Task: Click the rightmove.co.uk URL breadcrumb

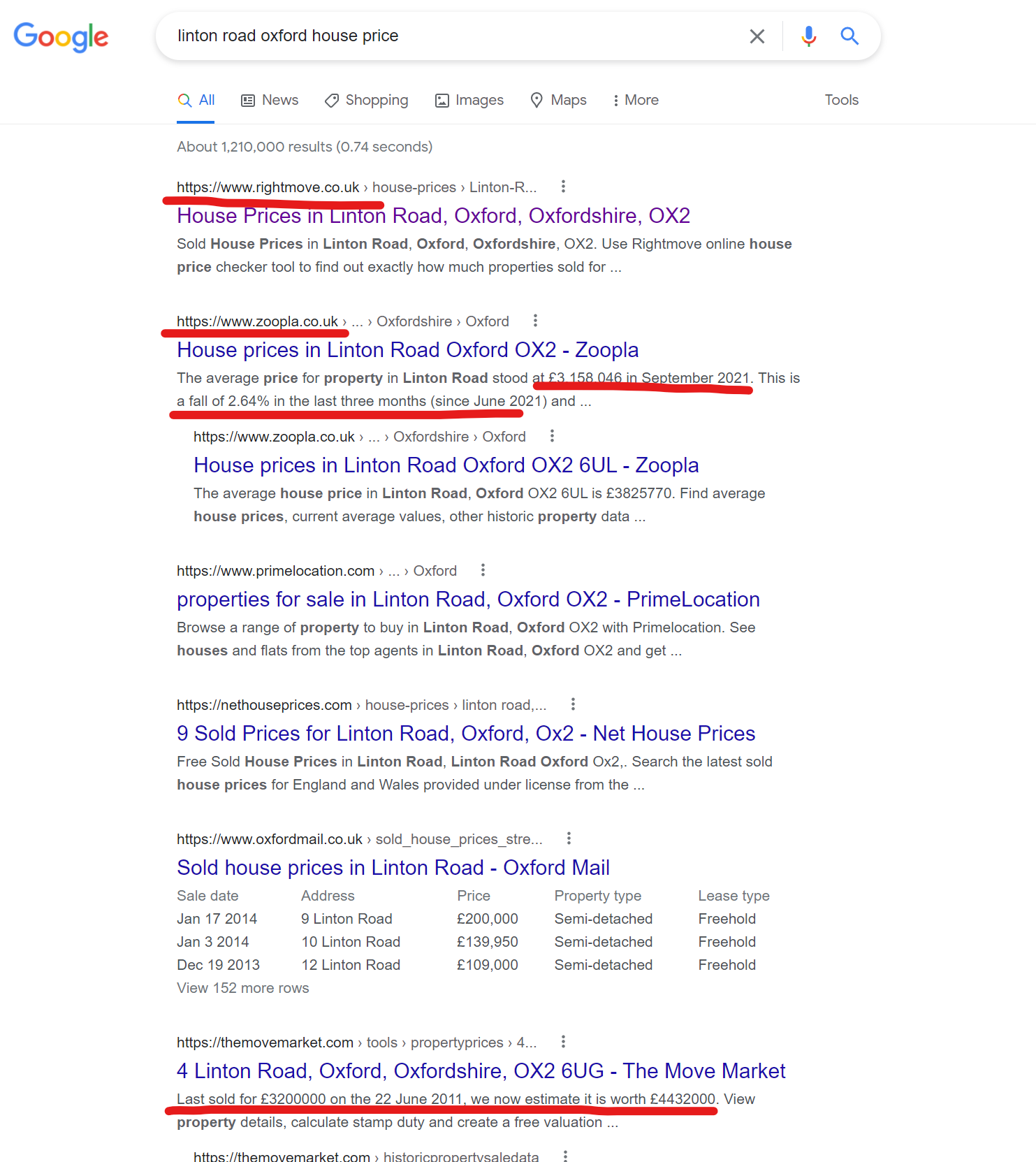Action: click(356, 187)
